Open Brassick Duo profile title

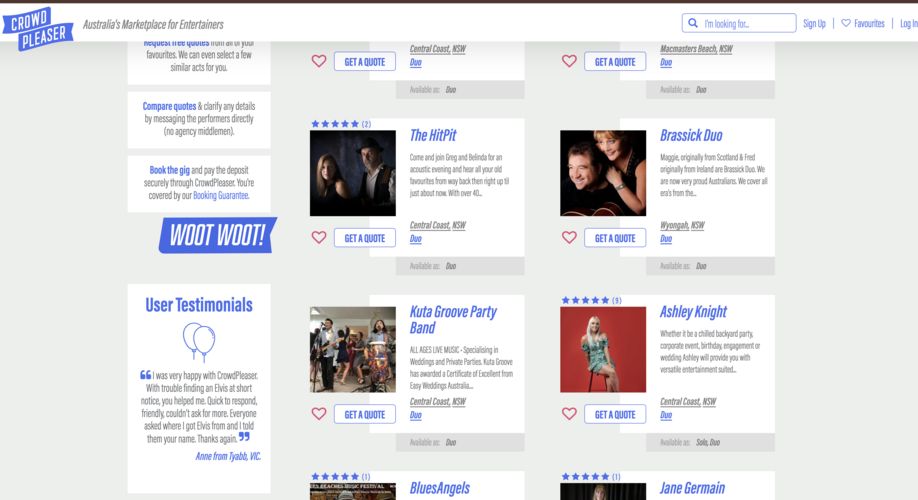pyautogui.click(x=691, y=135)
